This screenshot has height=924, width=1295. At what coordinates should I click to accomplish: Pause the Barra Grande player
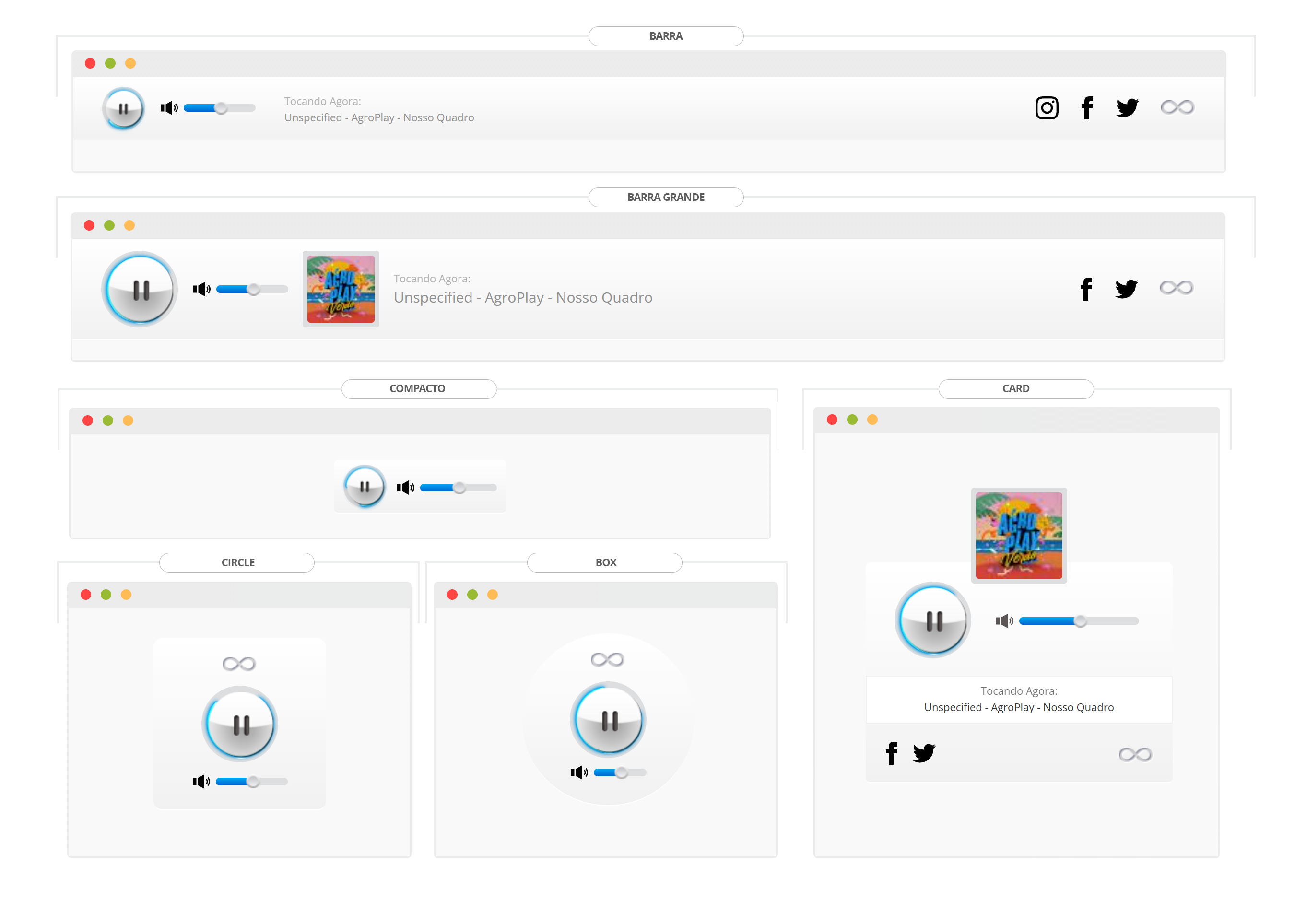140,289
